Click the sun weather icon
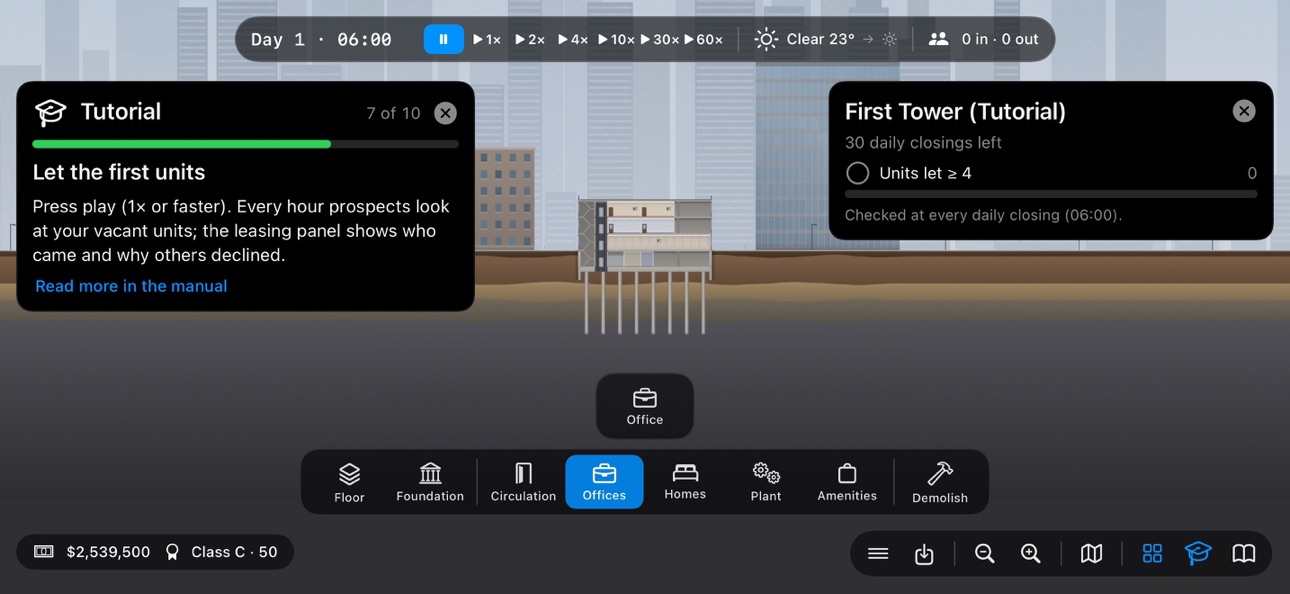The width and height of the screenshot is (1290, 594). click(x=766, y=40)
